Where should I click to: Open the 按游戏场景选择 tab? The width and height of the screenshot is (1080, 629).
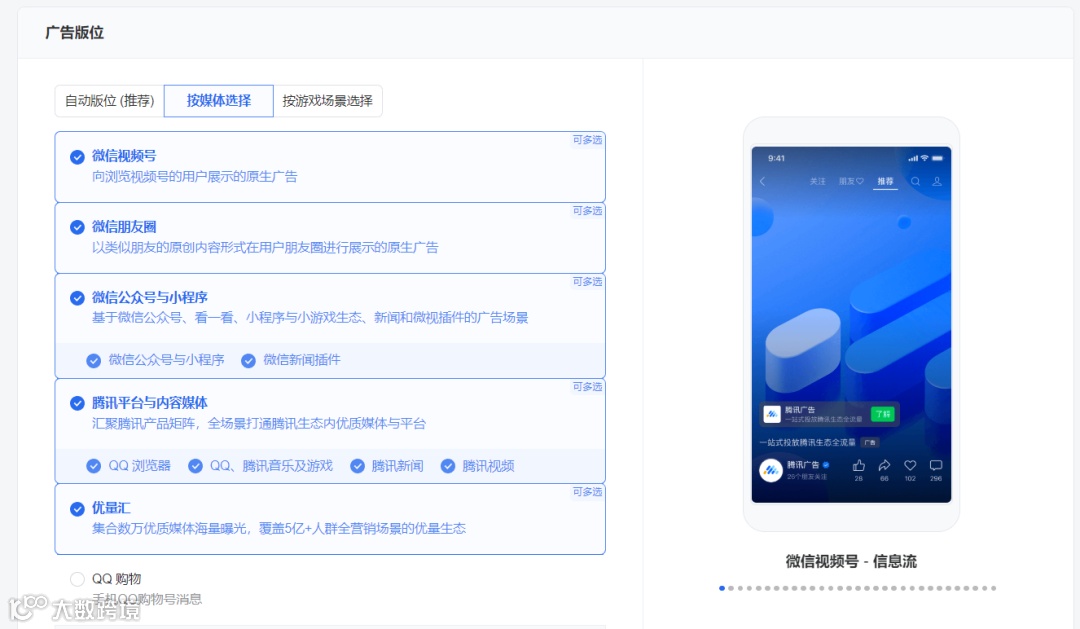(327, 101)
